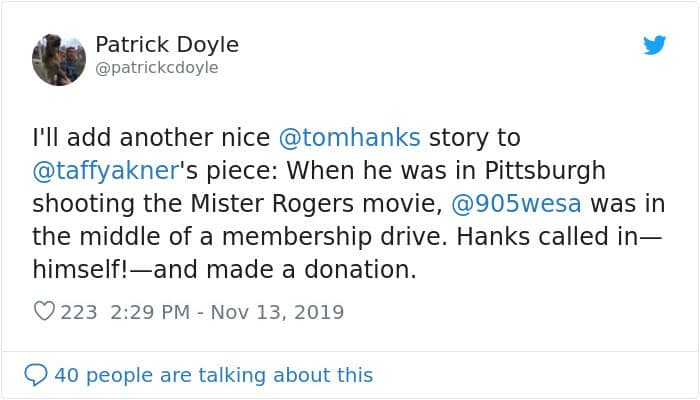This screenshot has height=400, width=700.
Task: Open the @patrickcdoyle handle link
Action: [x=156, y=68]
